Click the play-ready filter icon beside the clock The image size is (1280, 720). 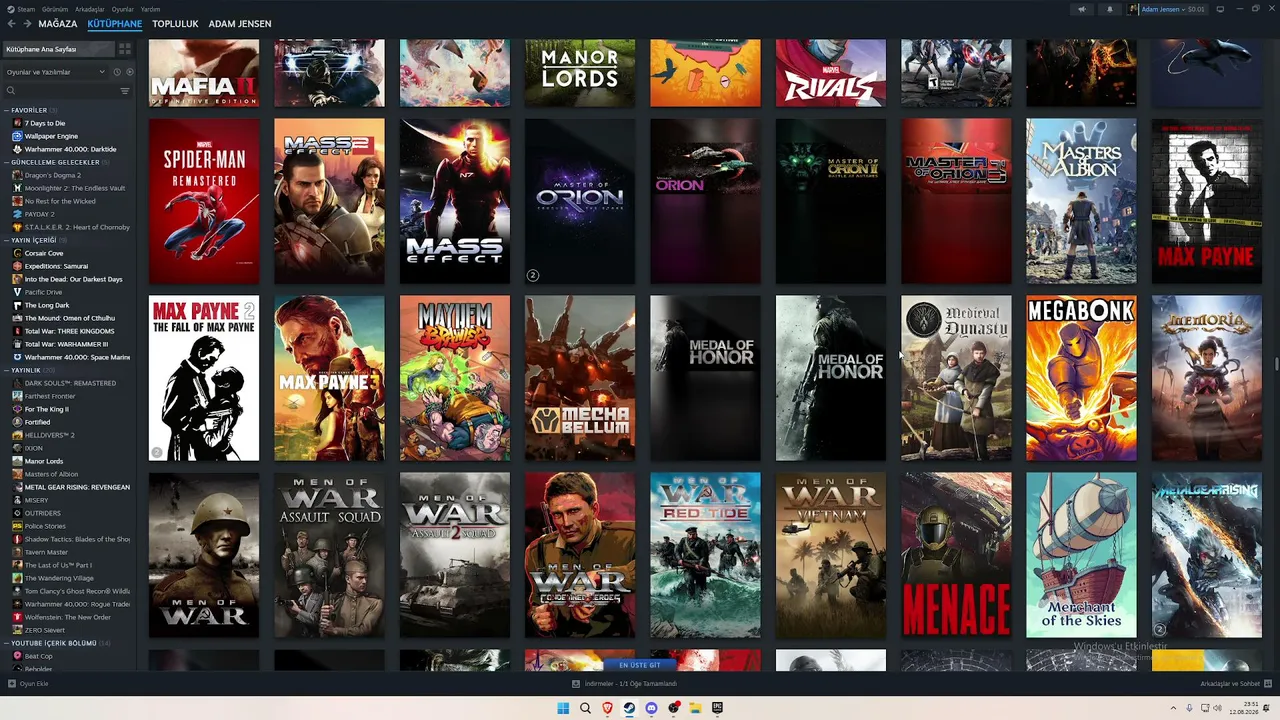pos(129,72)
